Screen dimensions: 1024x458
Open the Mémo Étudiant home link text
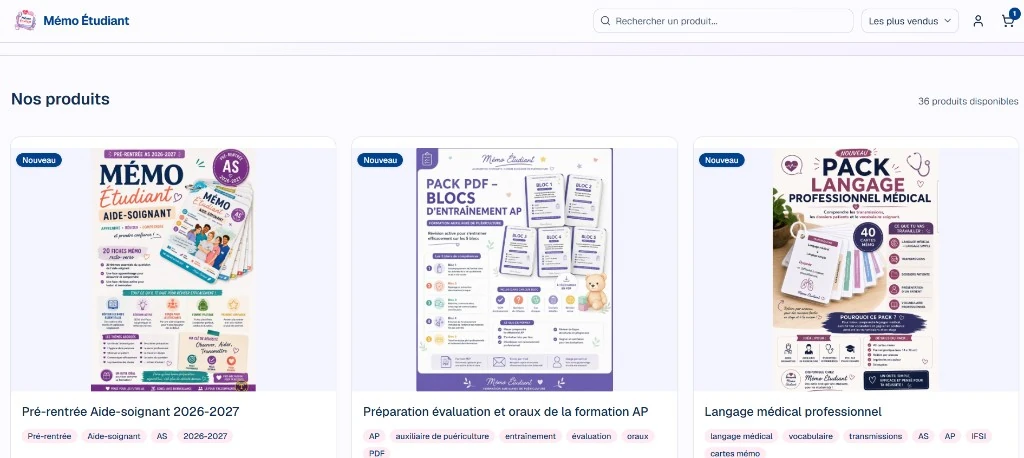click(x=86, y=20)
